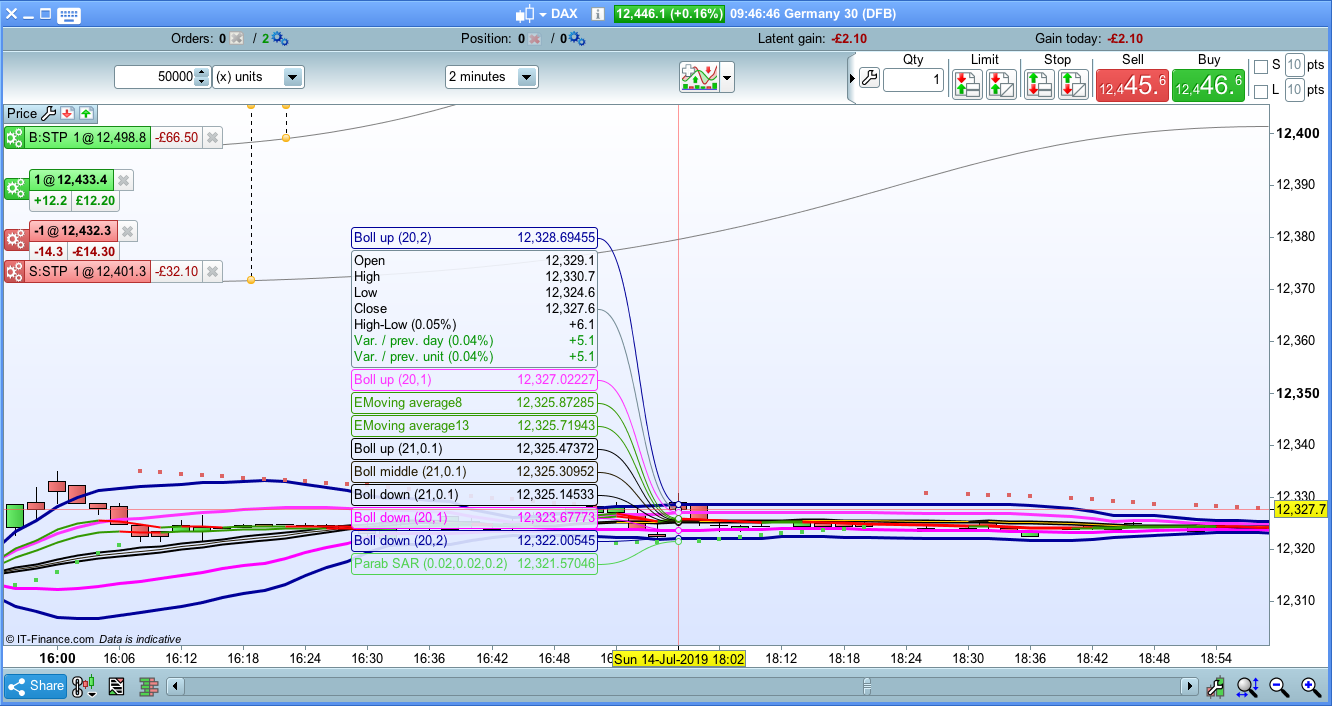
Task: Open the chart type candlestick menu beside DAX
Action: 531,14
